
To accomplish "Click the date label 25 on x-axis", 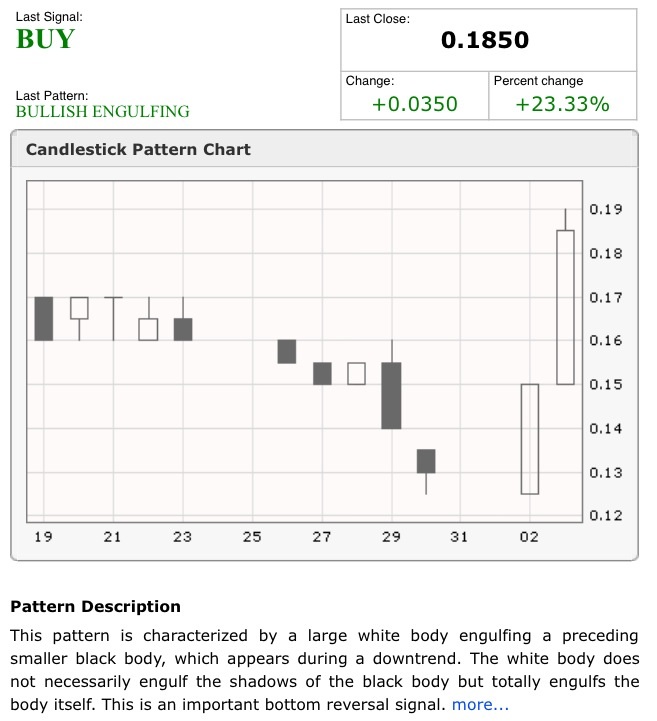I will [252, 537].
